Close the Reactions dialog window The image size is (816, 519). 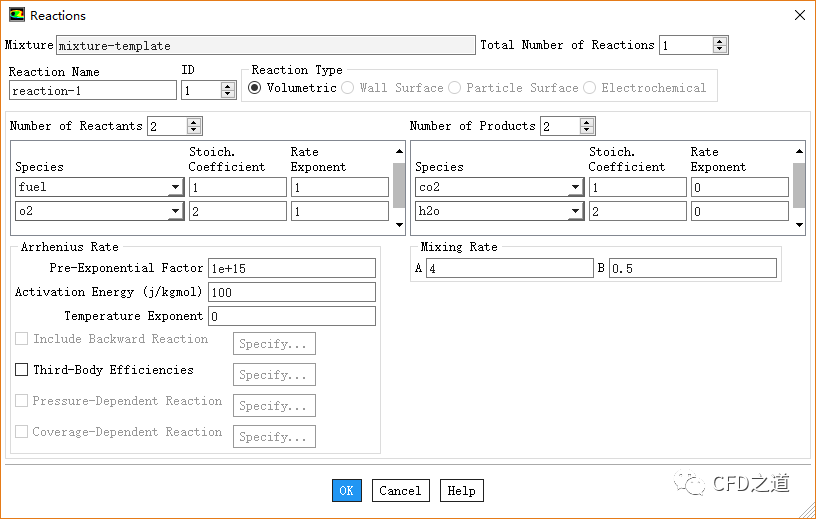click(x=798, y=15)
